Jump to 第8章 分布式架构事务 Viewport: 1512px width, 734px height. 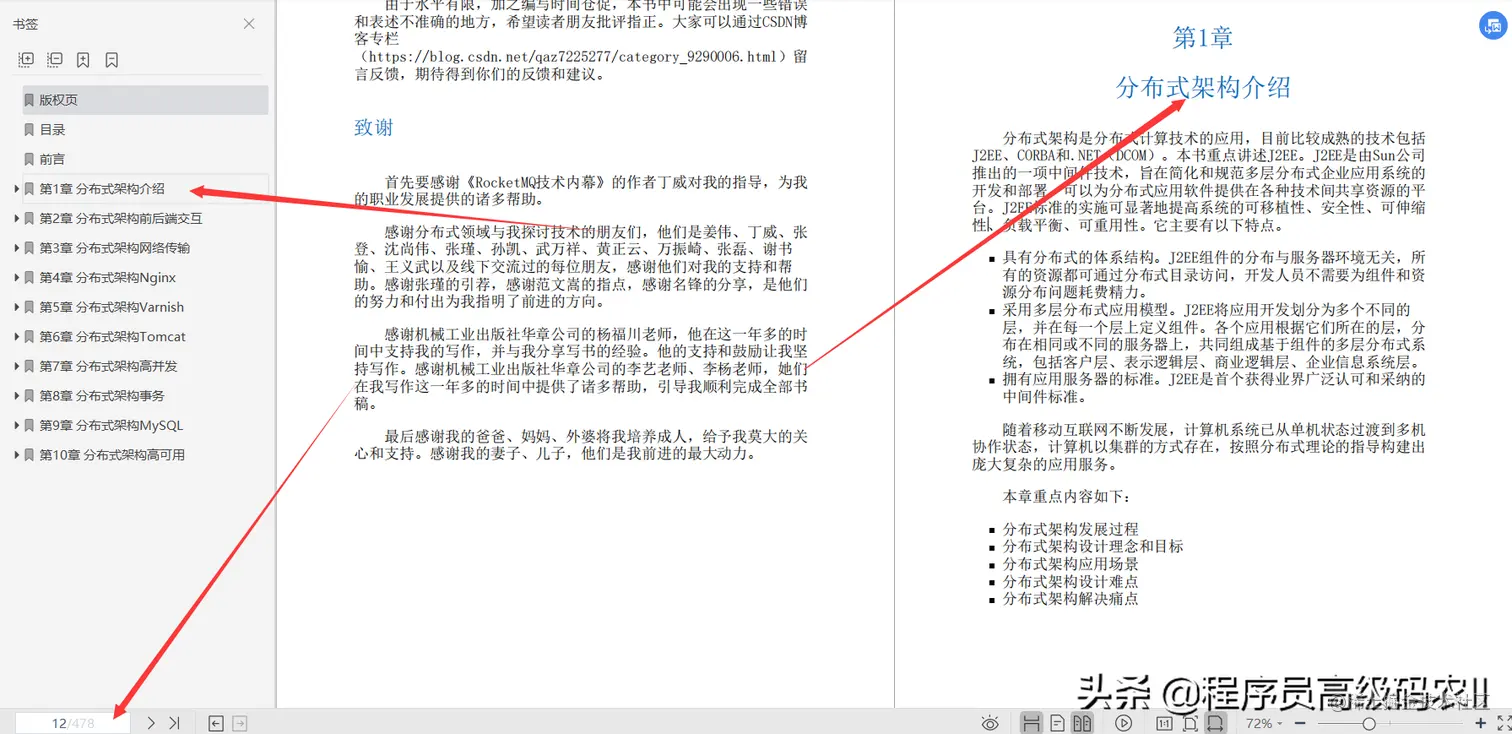point(102,396)
